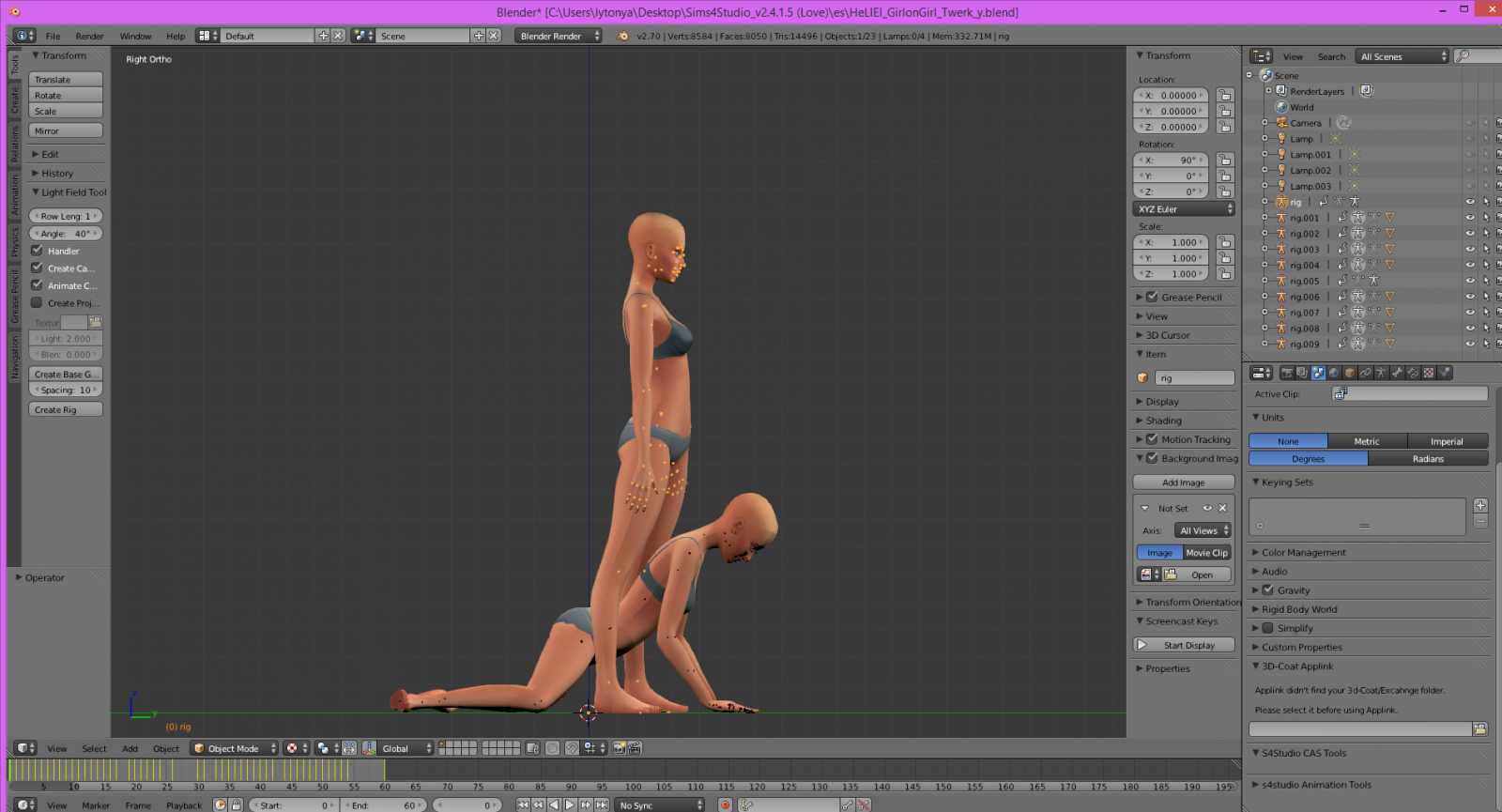
Task: Expand the rig.007 tree node
Action: [x=1264, y=313]
